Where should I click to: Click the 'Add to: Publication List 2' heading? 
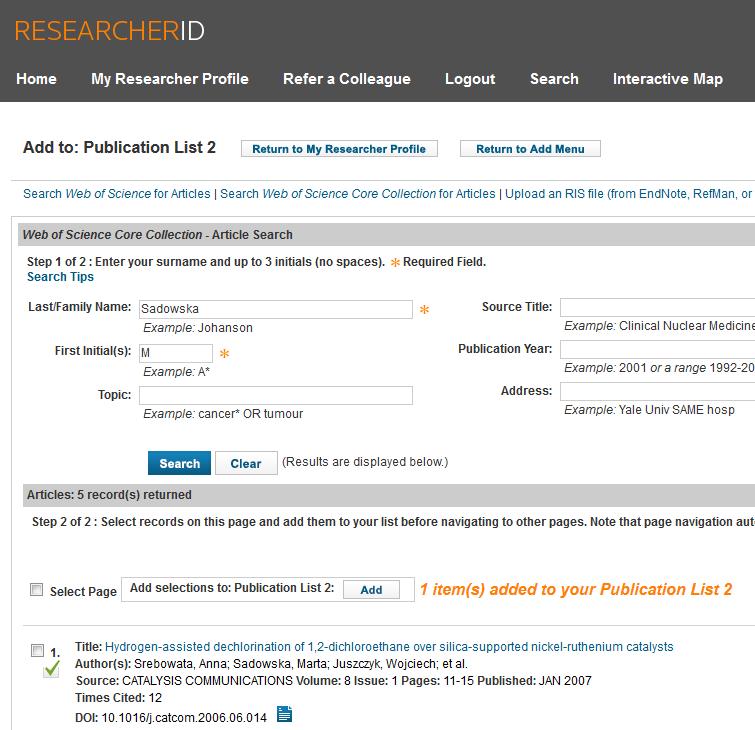119,147
